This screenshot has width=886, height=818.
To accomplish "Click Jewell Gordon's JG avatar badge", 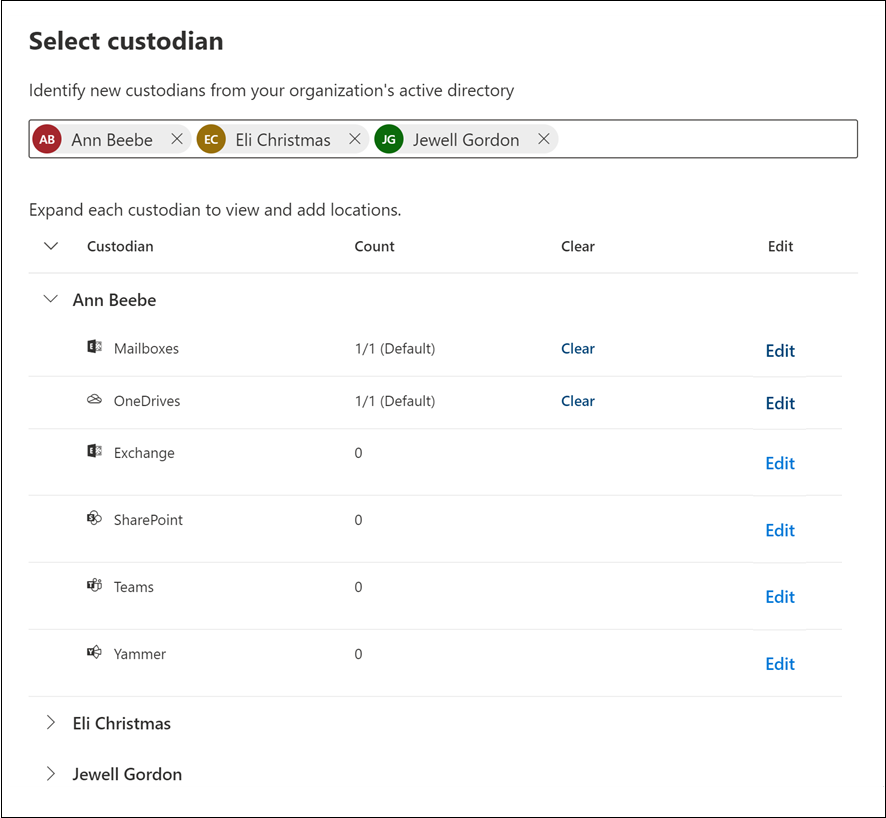I will click(x=388, y=139).
